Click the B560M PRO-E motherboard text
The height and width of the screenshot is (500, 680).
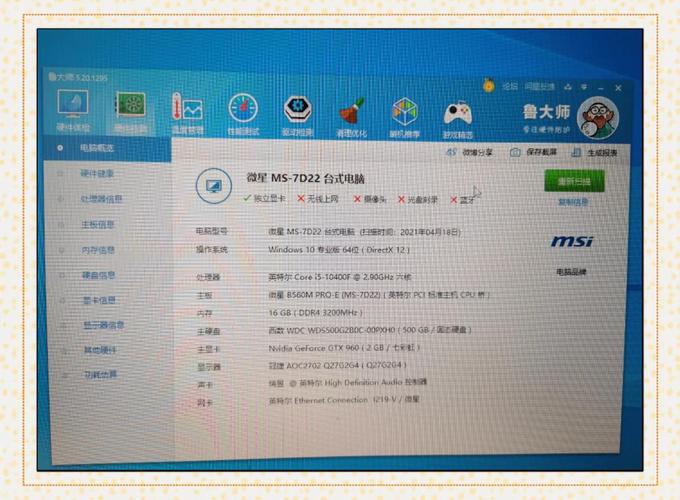(379, 295)
